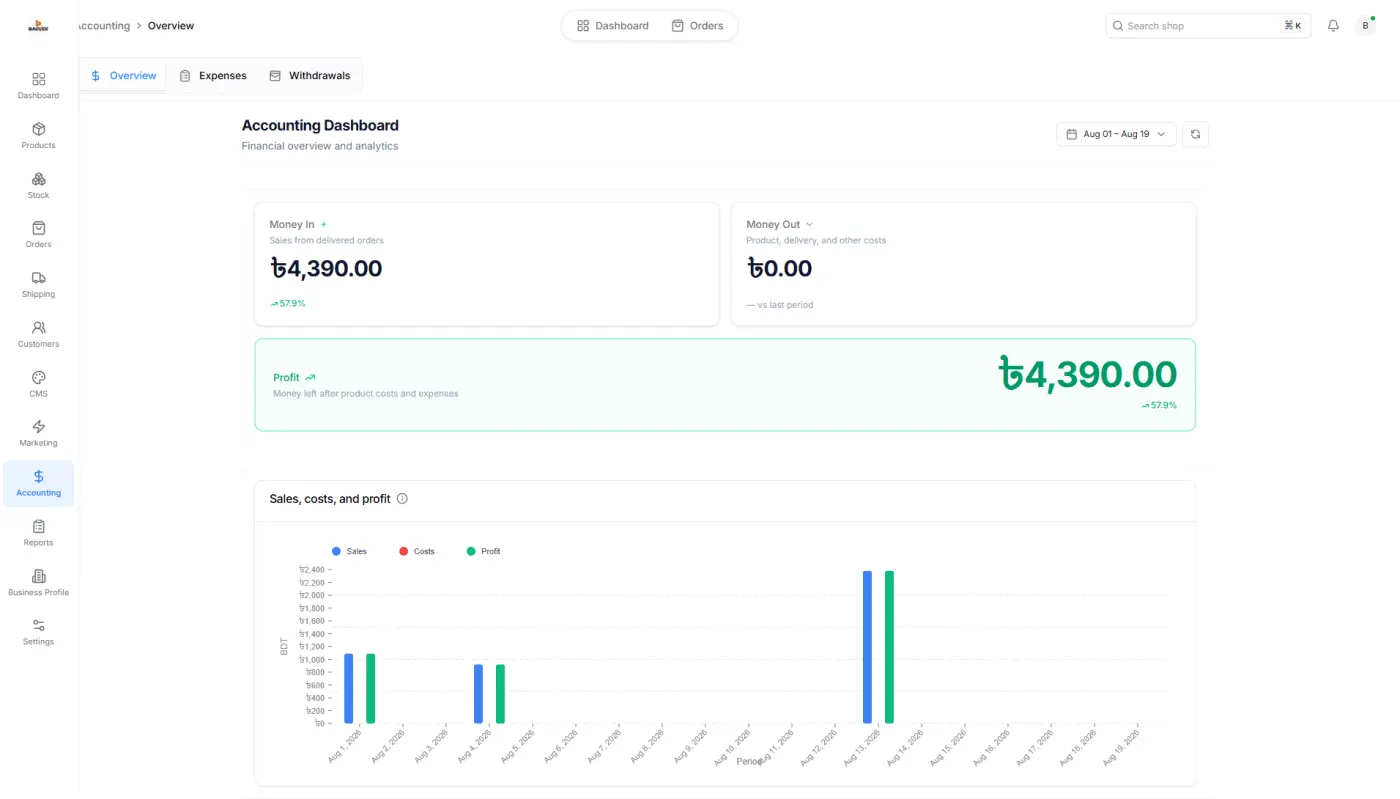Click the Bagdex logo
The height and width of the screenshot is (799, 1400).
click(38, 26)
